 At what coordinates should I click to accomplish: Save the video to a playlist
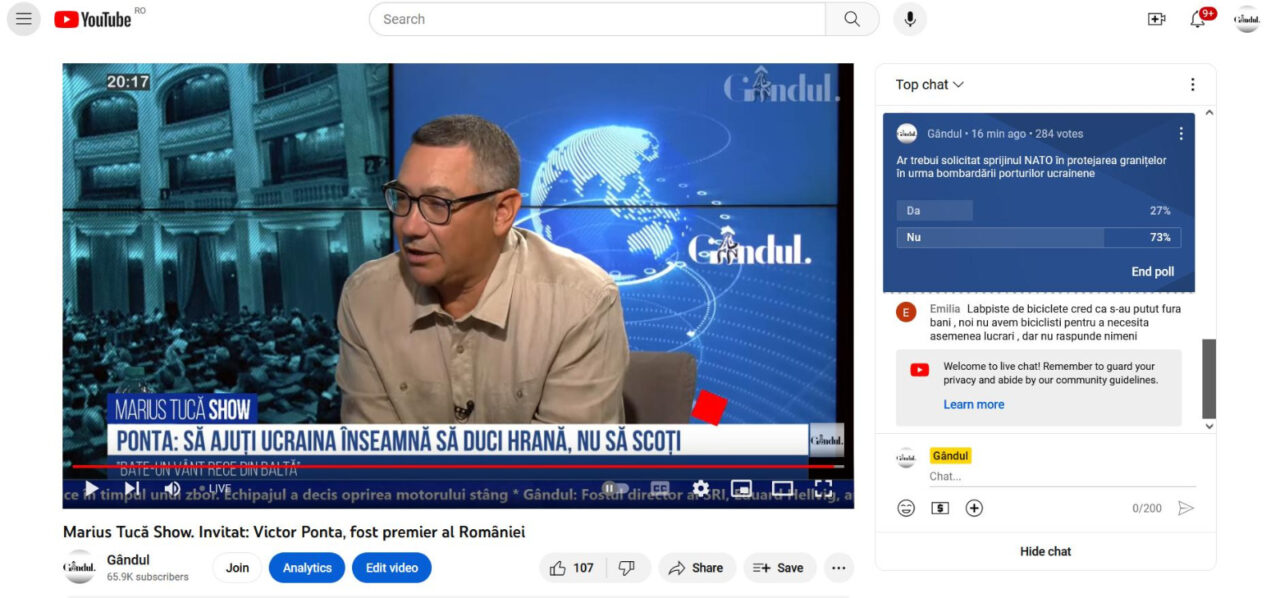point(779,568)
